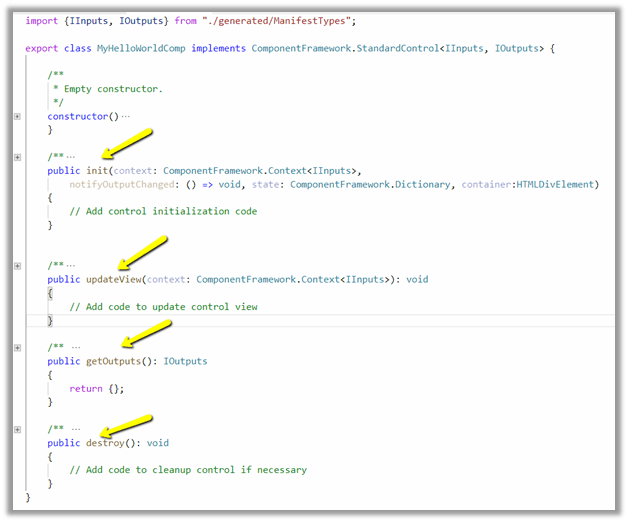Click the "// Add control initialization code" comment
Viewport: 628px width, 522px height.
163,212
